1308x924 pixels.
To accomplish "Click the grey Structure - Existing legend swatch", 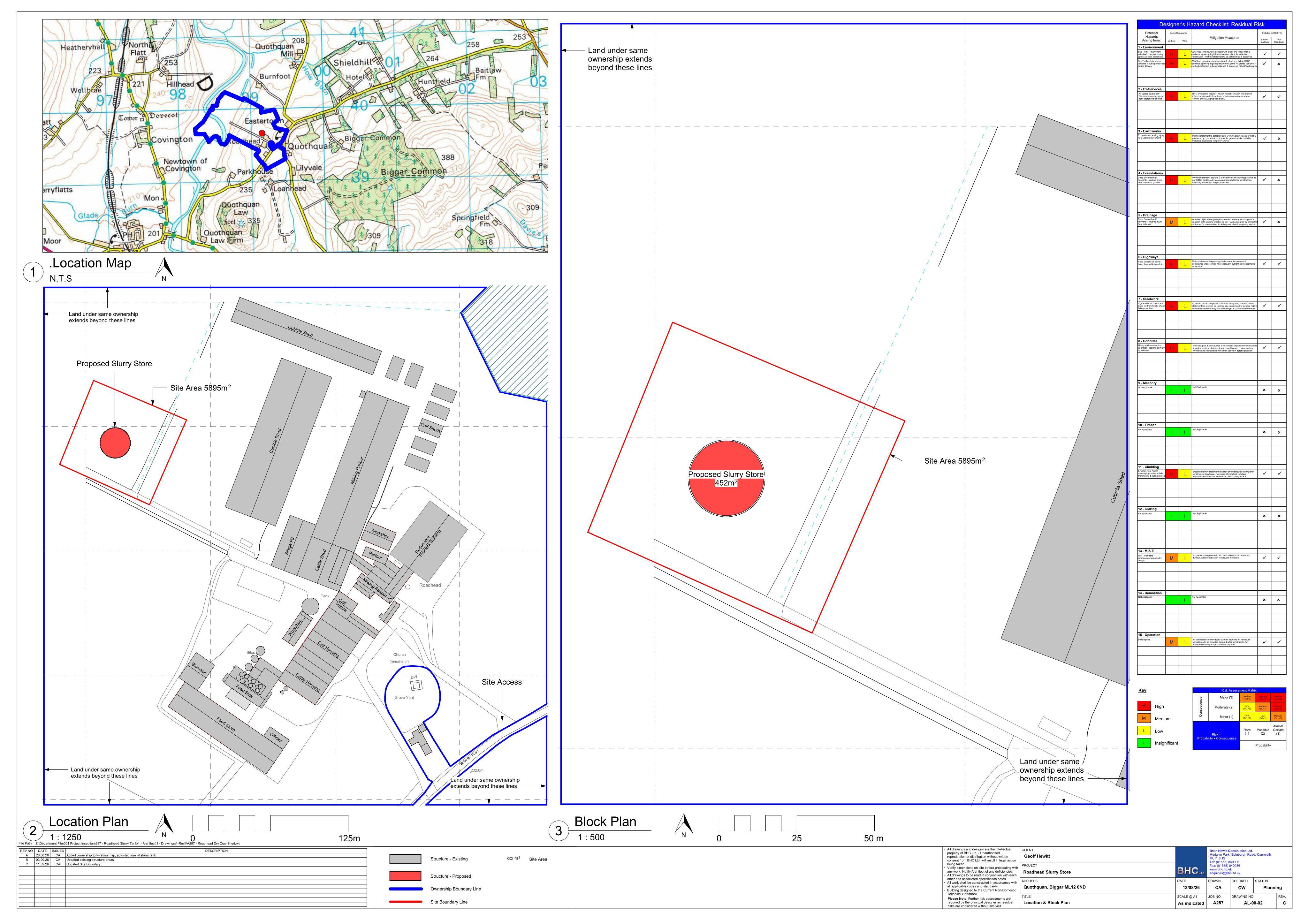I will pos(405,859).
